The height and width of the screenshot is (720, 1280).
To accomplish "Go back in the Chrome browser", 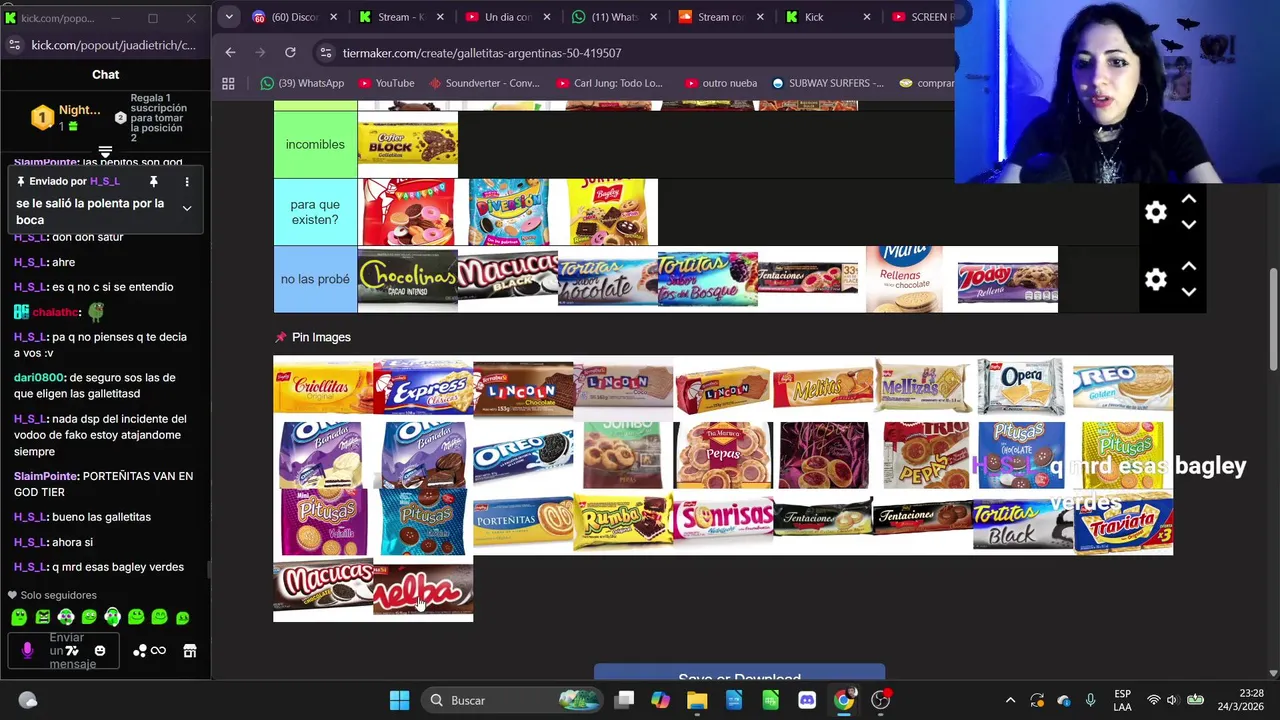I will coord(231,52).
